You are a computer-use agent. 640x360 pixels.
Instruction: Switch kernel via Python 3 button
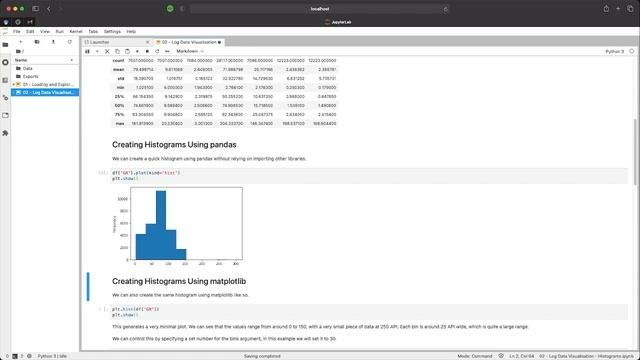point(615,51)
